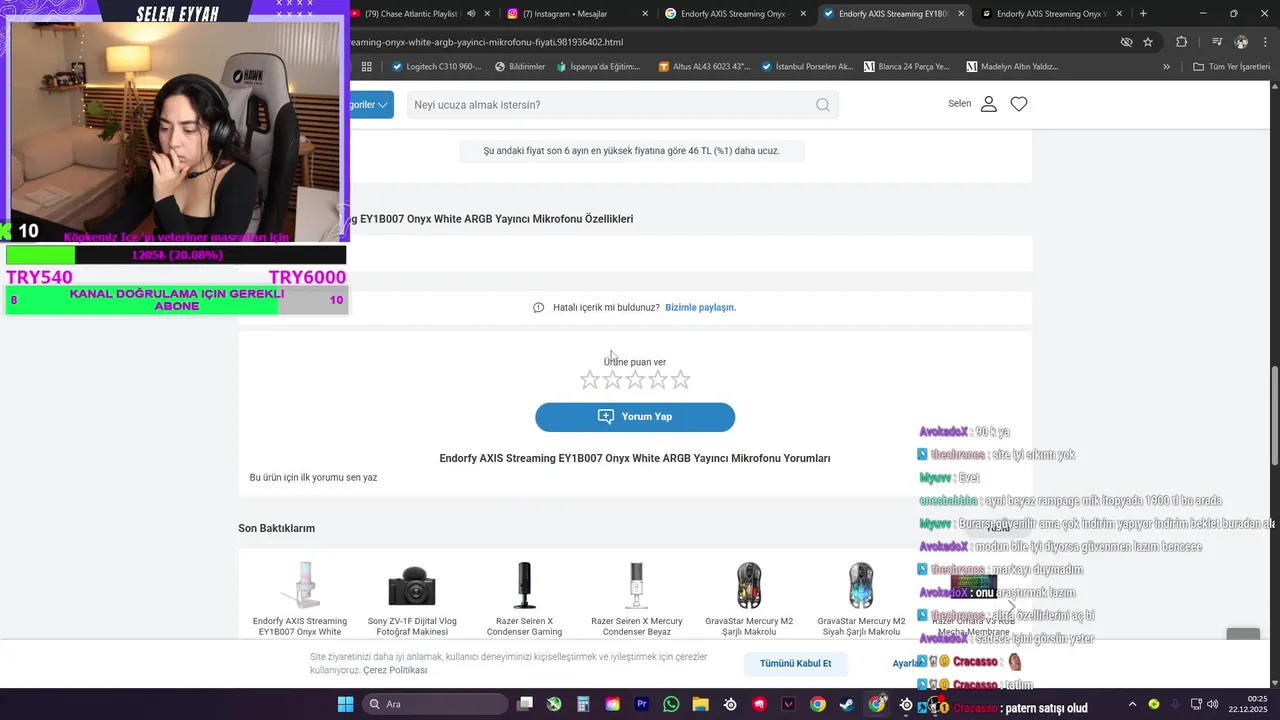Screen dimensions: 1280x720
Task: Open the Razer Seiren X Mercury Beyaz item
Action: click(636, 598)
